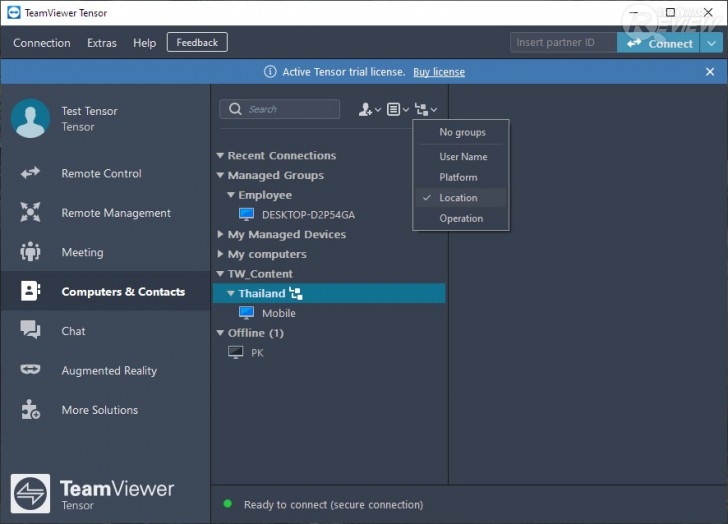Open the Connection menu
Viewport: 728px width, 524px height.
coord(42,43)
